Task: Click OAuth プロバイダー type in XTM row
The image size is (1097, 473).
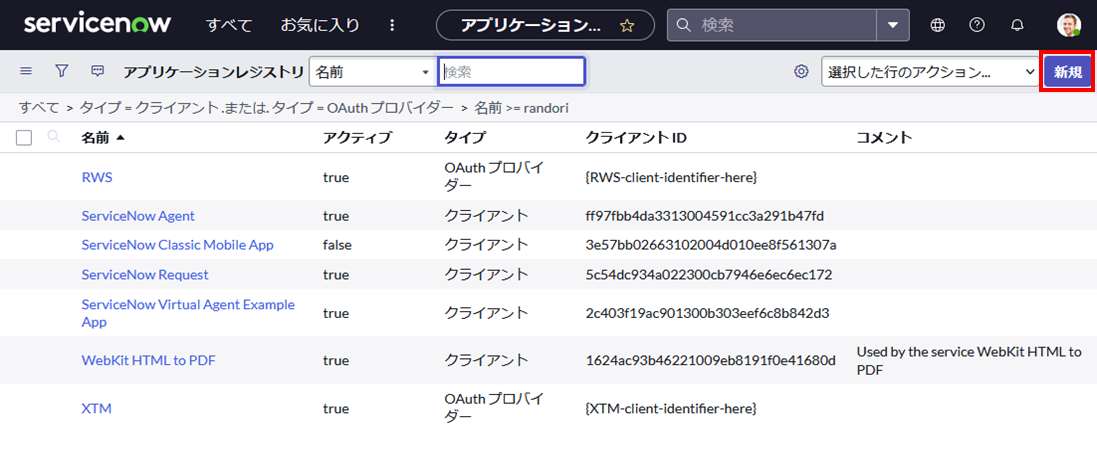Action: [494, 408]
